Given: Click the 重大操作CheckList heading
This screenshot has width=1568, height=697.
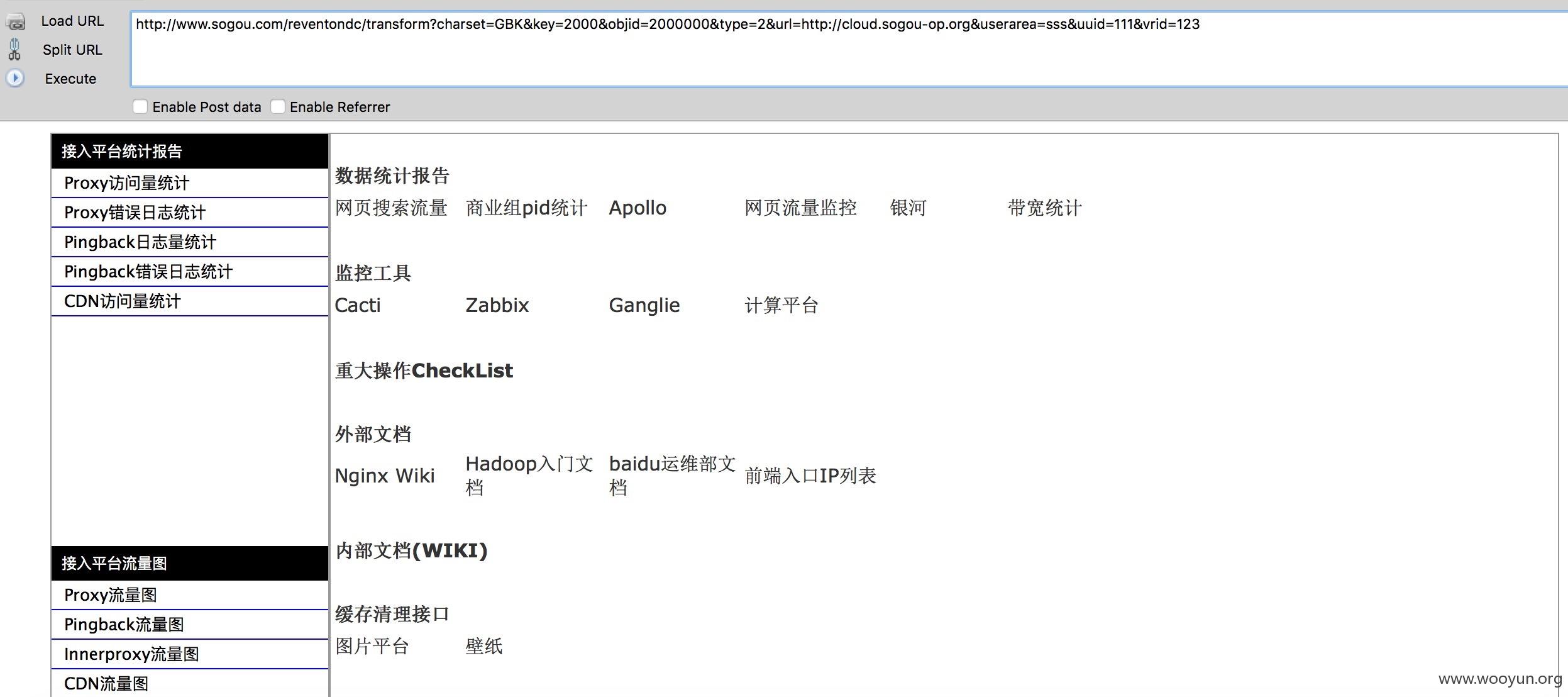Looking at the screenshot, I should [424, 371].
